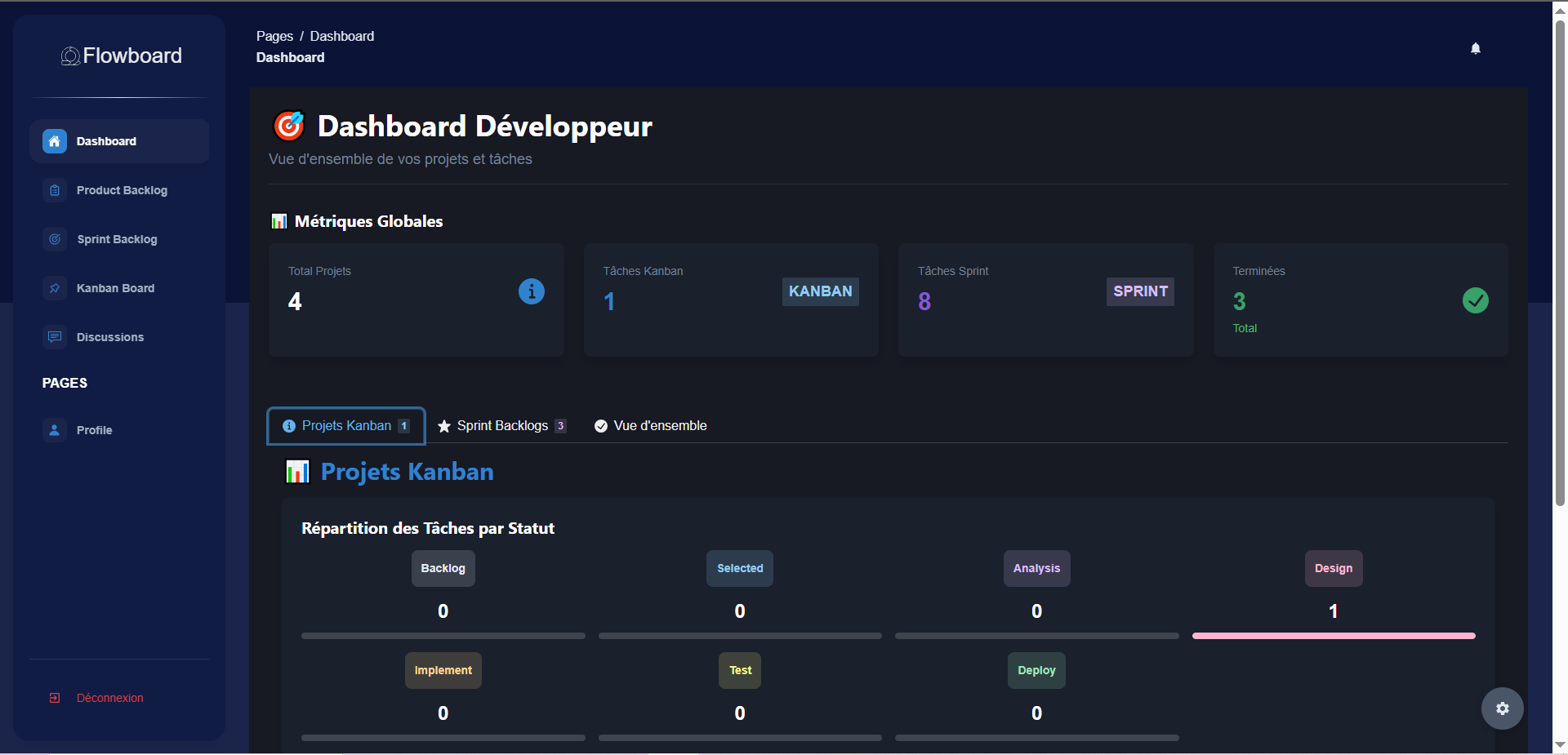Click the chart icon beside Projets Kanban heading
This screenshot has width=1568, height=755.
click(x=297, y=472)
